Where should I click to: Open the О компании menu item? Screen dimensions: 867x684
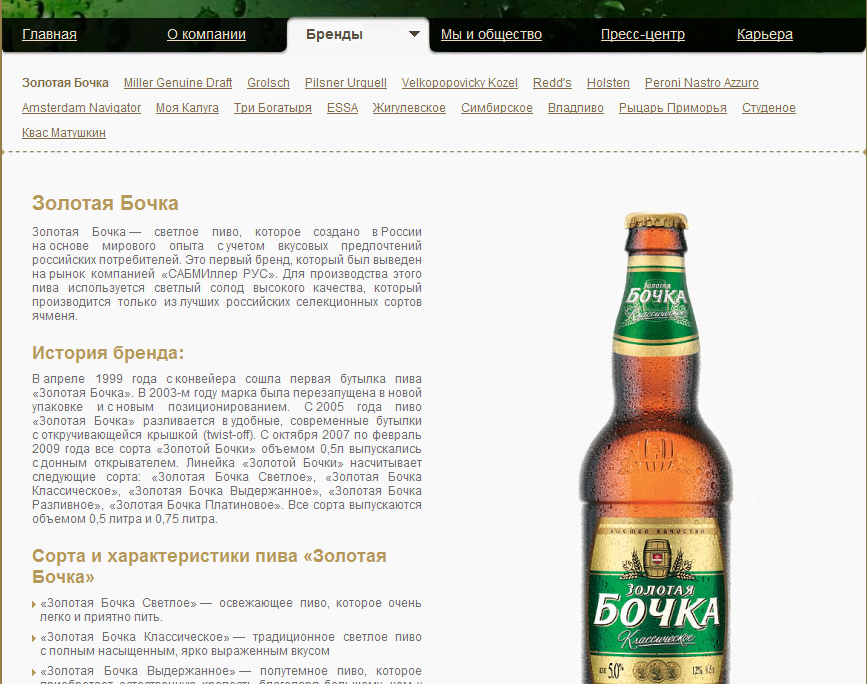206,34
